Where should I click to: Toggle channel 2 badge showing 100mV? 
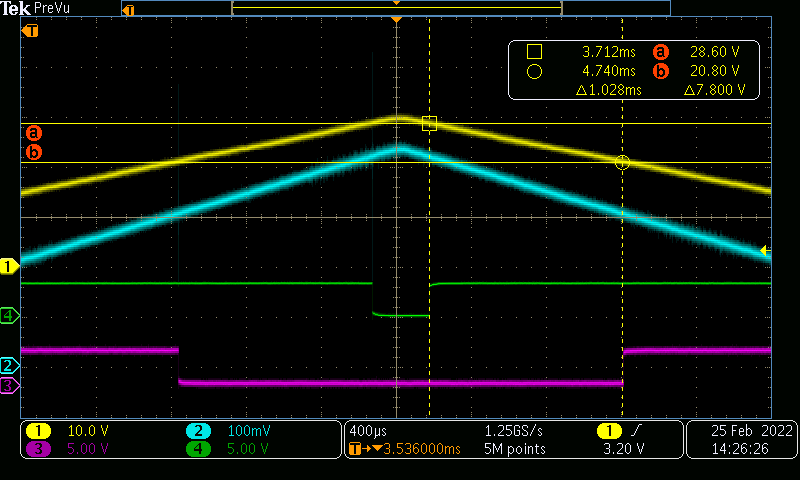200,430
